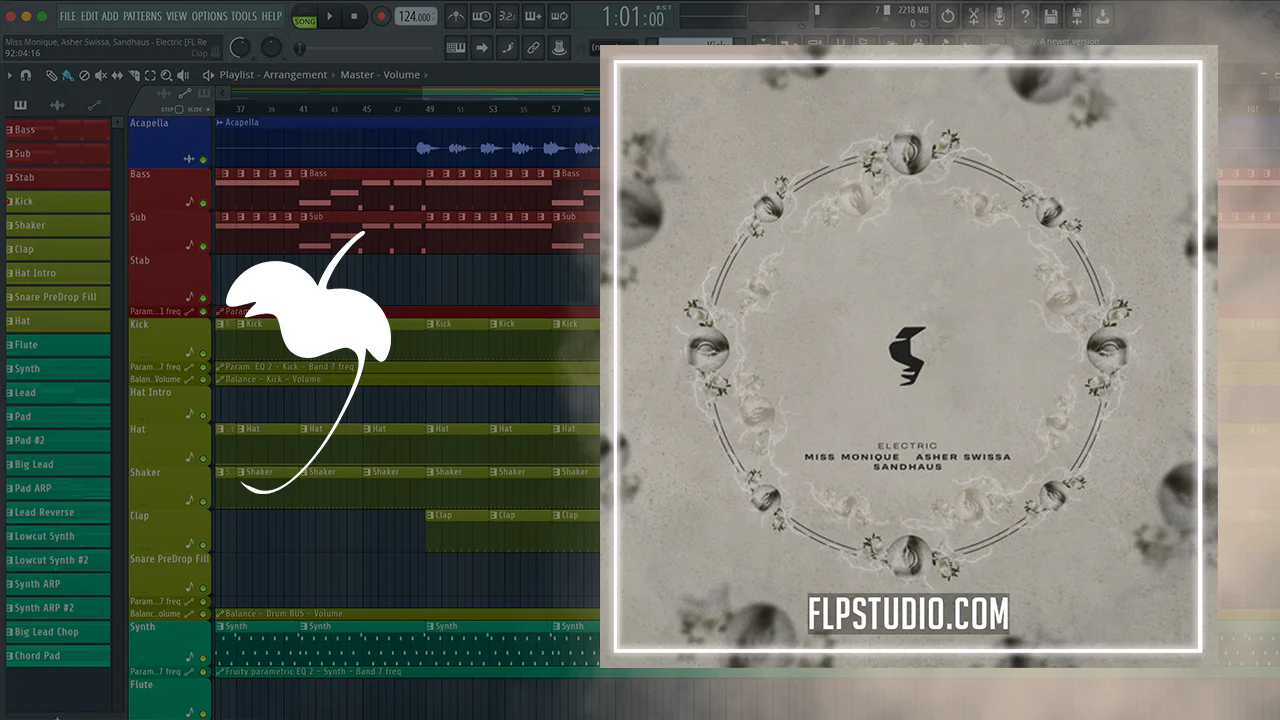Click the microphone one-click recording icon
The image size is (1280, 720).
pyautogui.click(x=999, y=17)
